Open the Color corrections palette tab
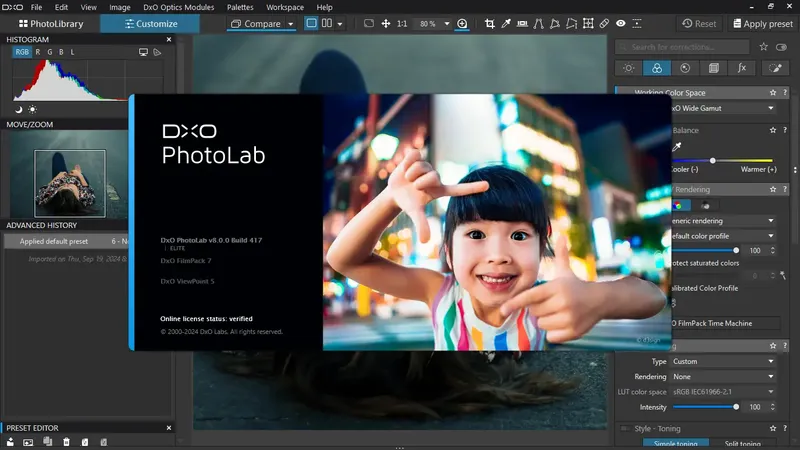This screenshot has width=800, height=450. (x=656, y=68)
